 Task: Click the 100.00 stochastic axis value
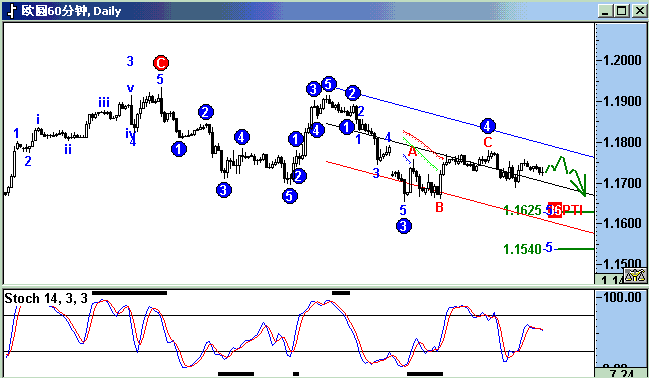tap(621, 297)
